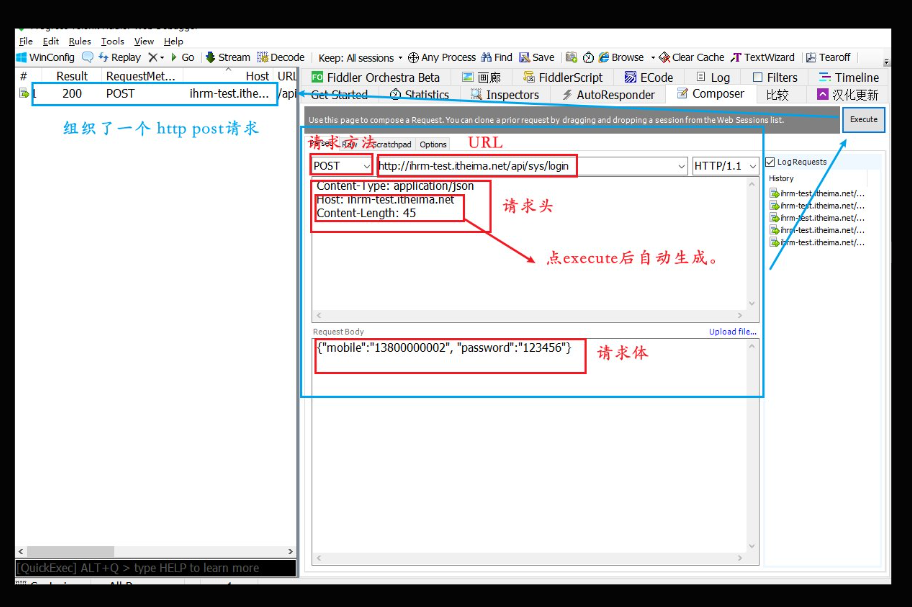The height and width of the screenshot is (607, 912).
Task: Open the Fiddler Orchestra Beta tab
Action: [376, 77]
